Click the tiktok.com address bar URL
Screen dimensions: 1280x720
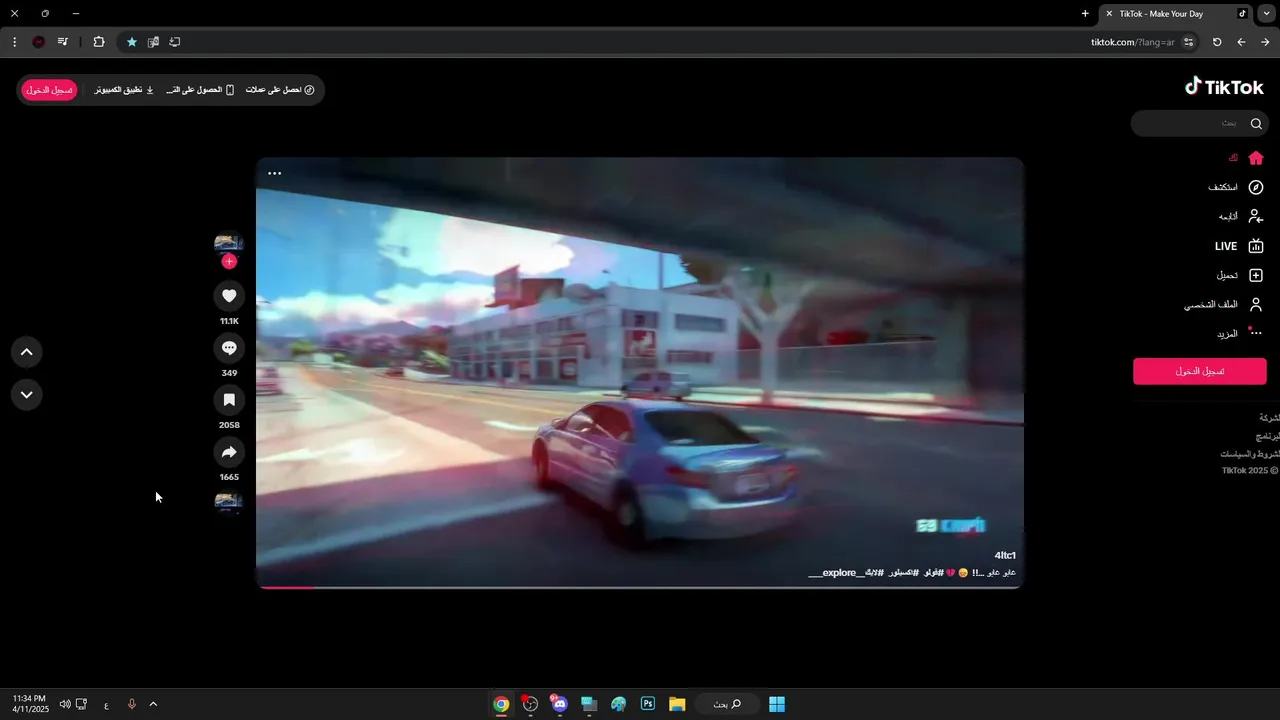point(1132,42)
